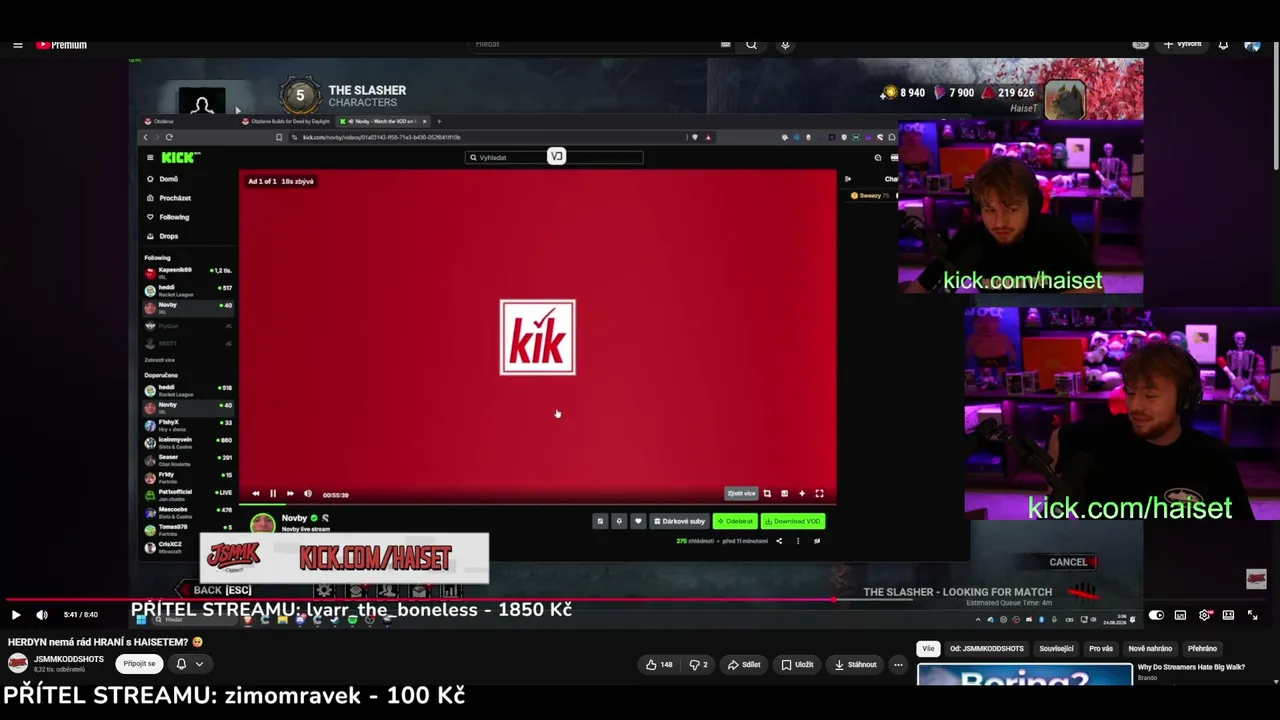Enter fullscreen in the Kick player
The width and height of the screenshot is (1280, 720).
tap(819, 493)
